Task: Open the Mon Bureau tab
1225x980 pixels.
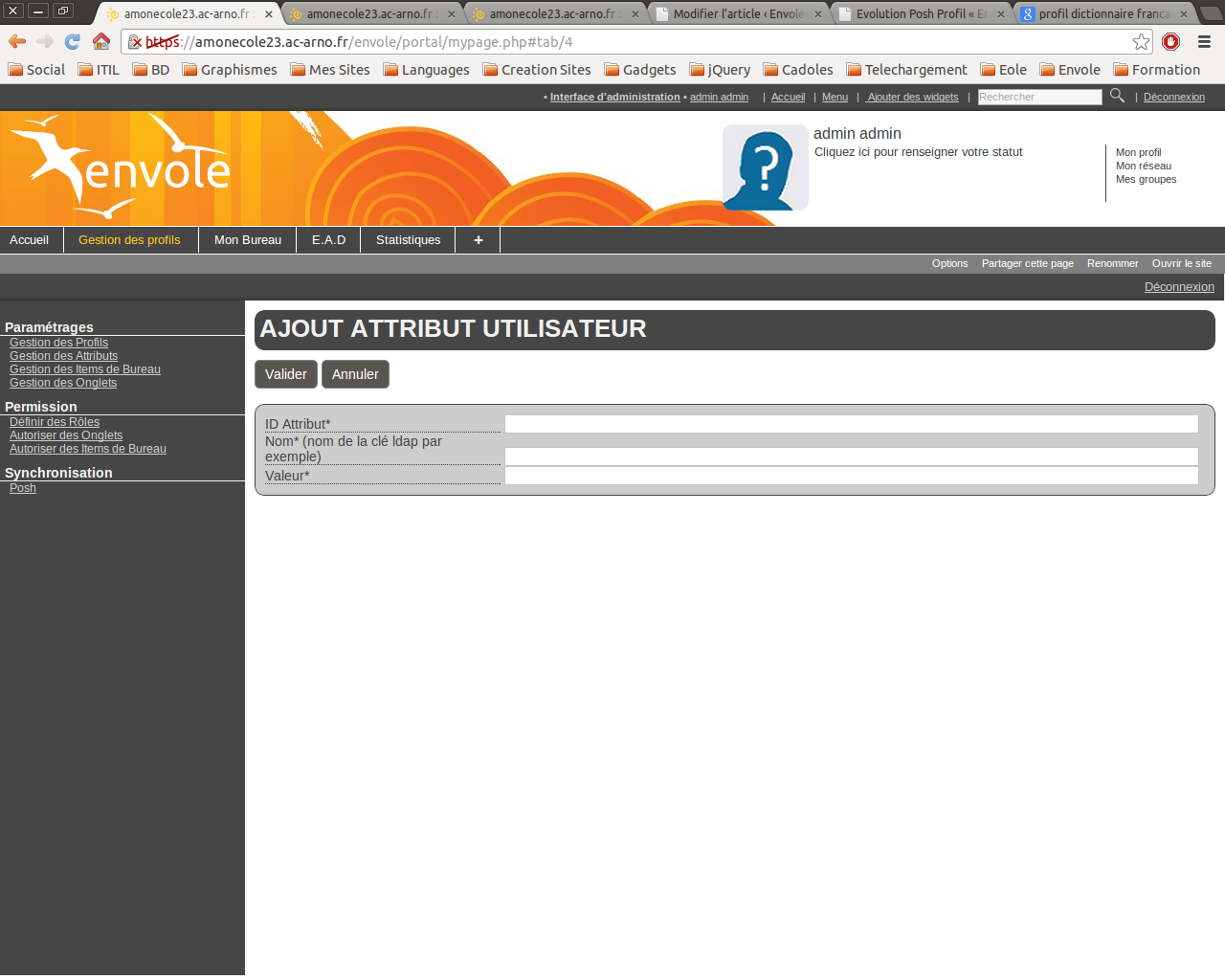Action: [247, 240]
